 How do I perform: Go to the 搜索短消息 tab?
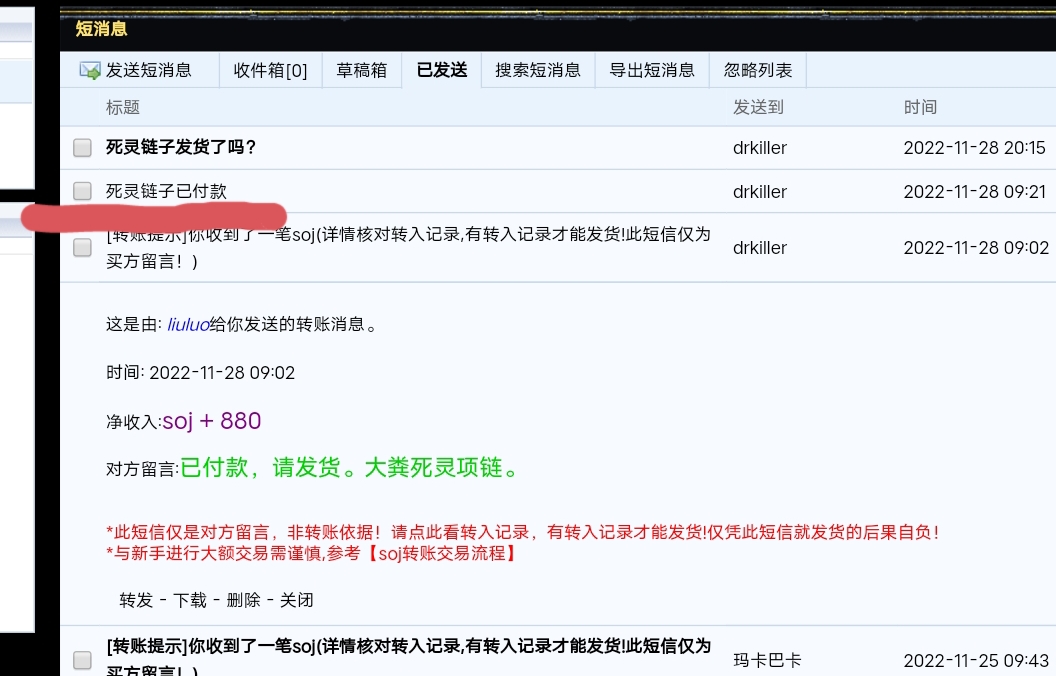[x=538, y=70]
